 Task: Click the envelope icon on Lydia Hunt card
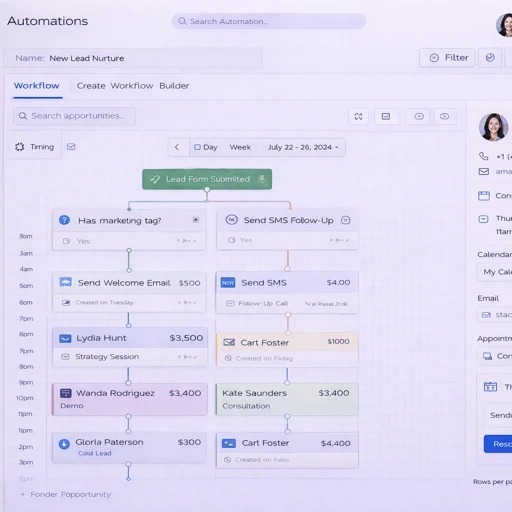point(65,338)
